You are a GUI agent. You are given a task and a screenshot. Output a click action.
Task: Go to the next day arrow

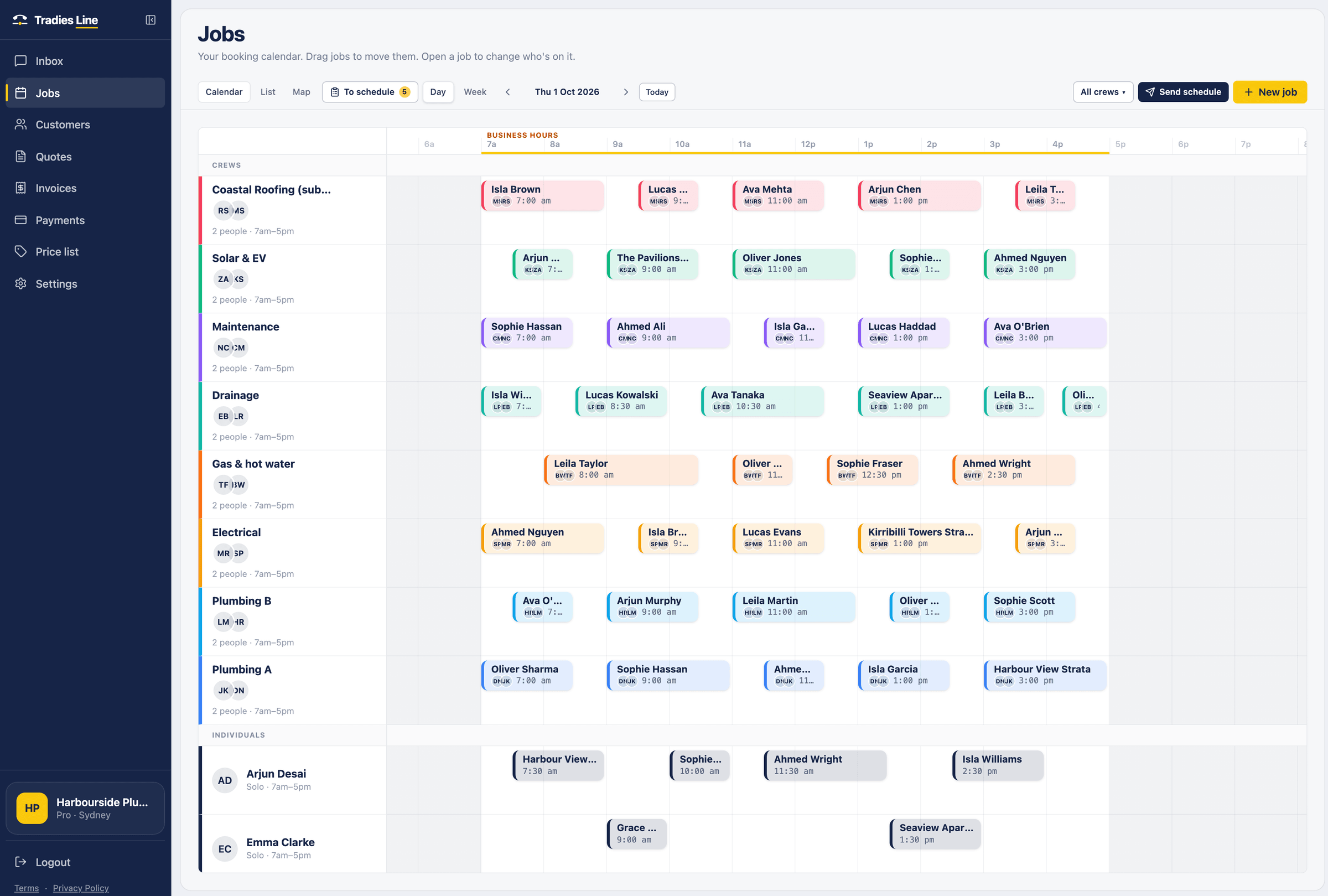626,92
